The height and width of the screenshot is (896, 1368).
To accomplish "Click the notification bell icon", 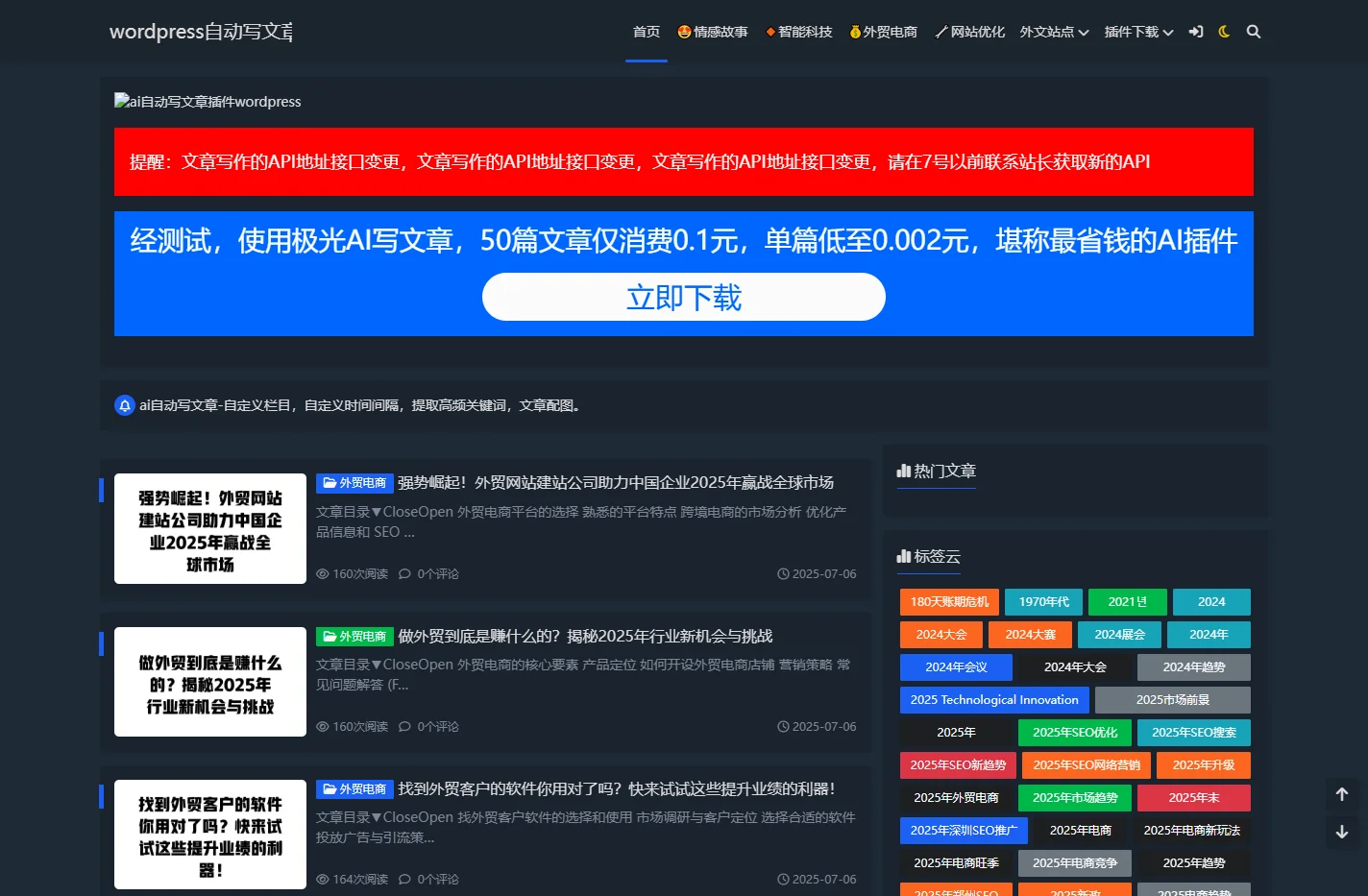I will [x=125, y=405].
